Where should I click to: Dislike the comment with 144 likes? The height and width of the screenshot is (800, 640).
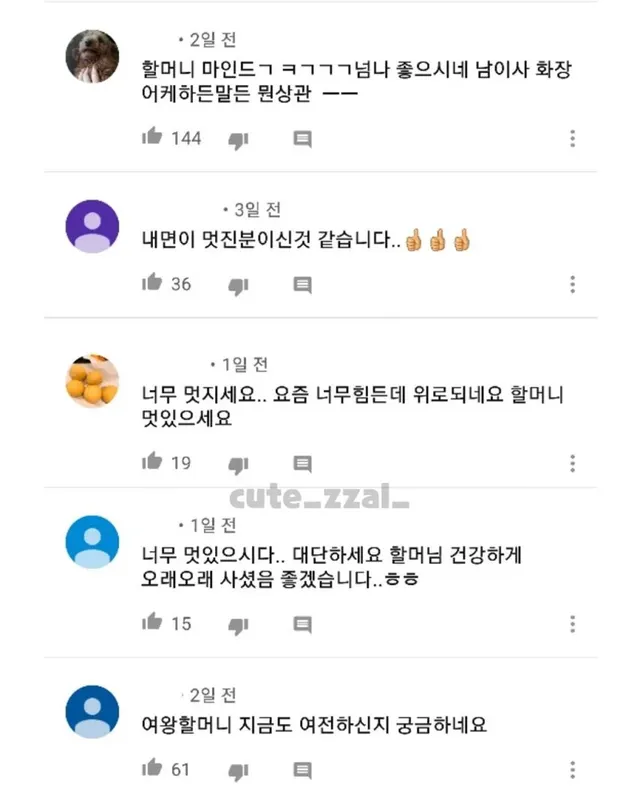tap(238, 140)
